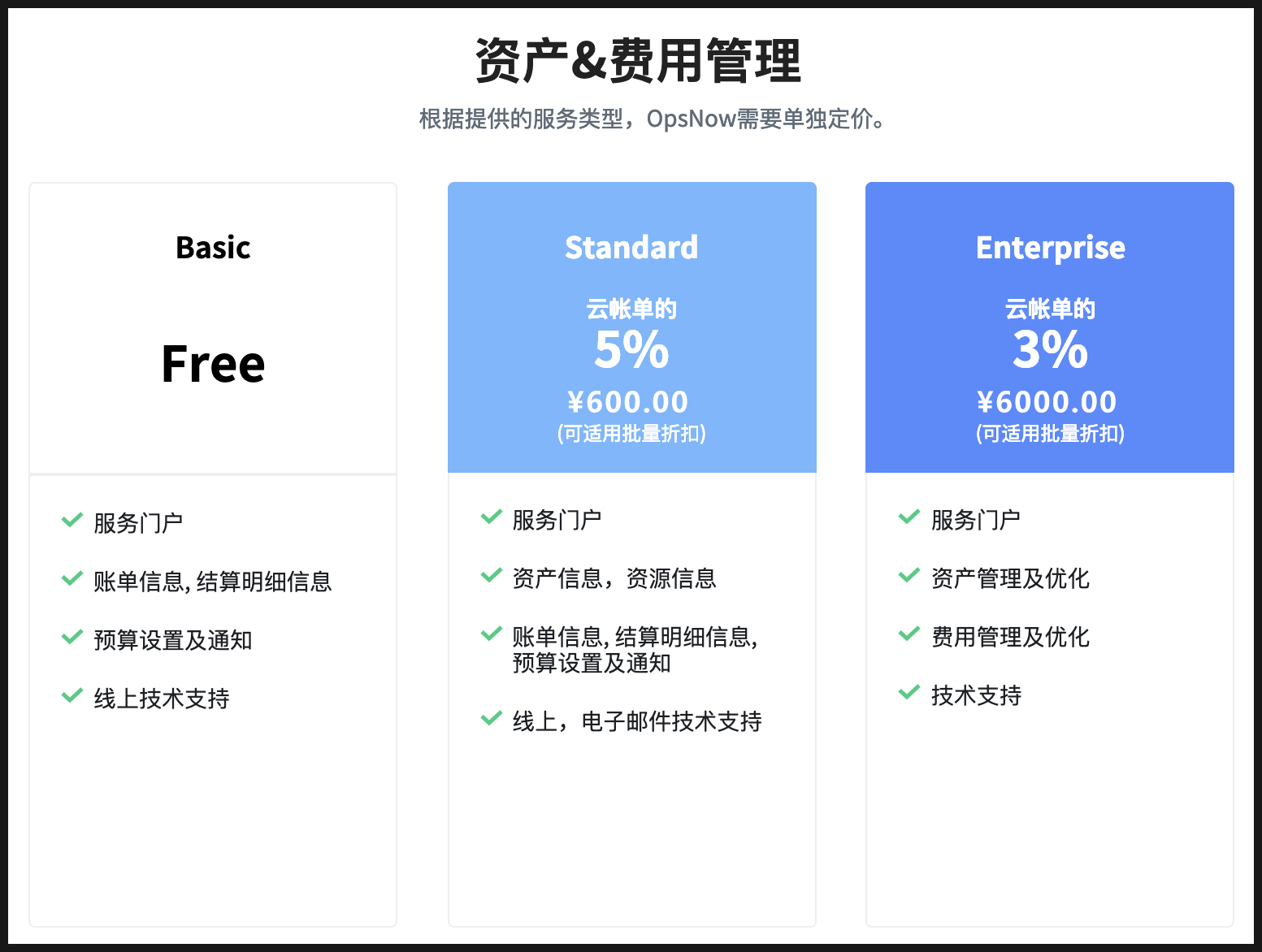Click checkmark next to 资产管理及优化

pos(909,575)
